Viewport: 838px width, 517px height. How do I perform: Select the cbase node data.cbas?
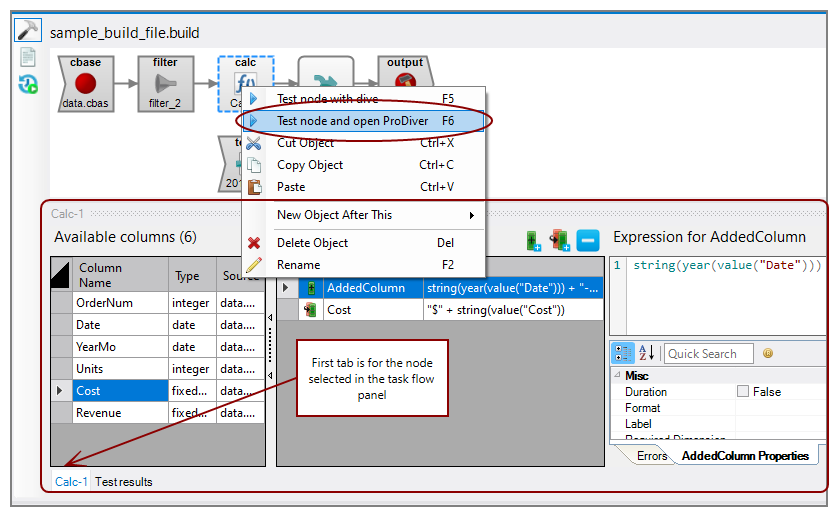[85, 84]
